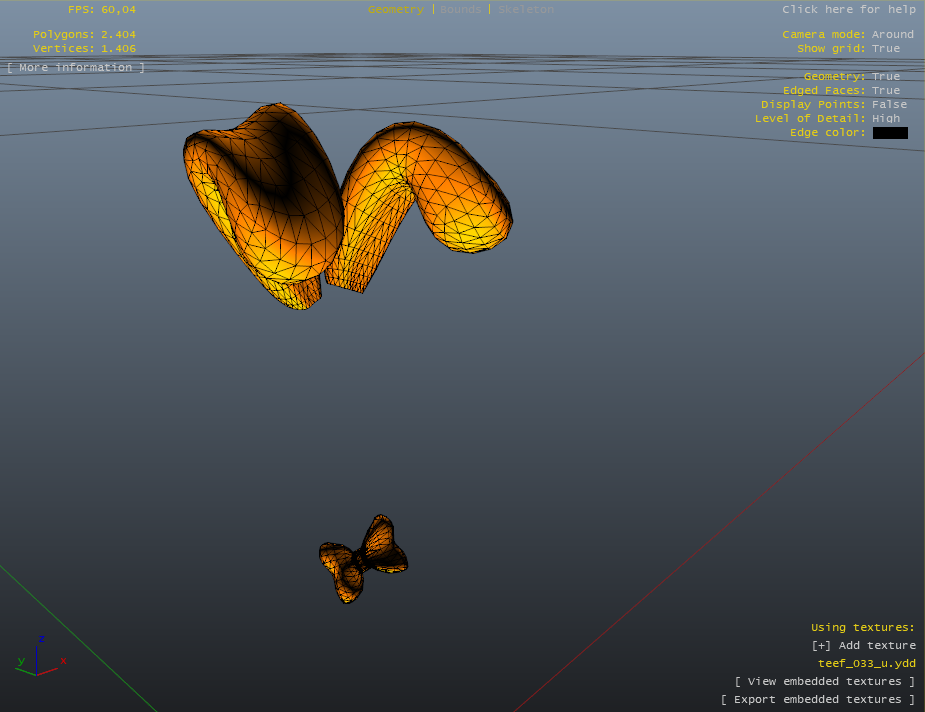
Task: Switch to the Bounds view tab
Action: click(x=460, y=9)
